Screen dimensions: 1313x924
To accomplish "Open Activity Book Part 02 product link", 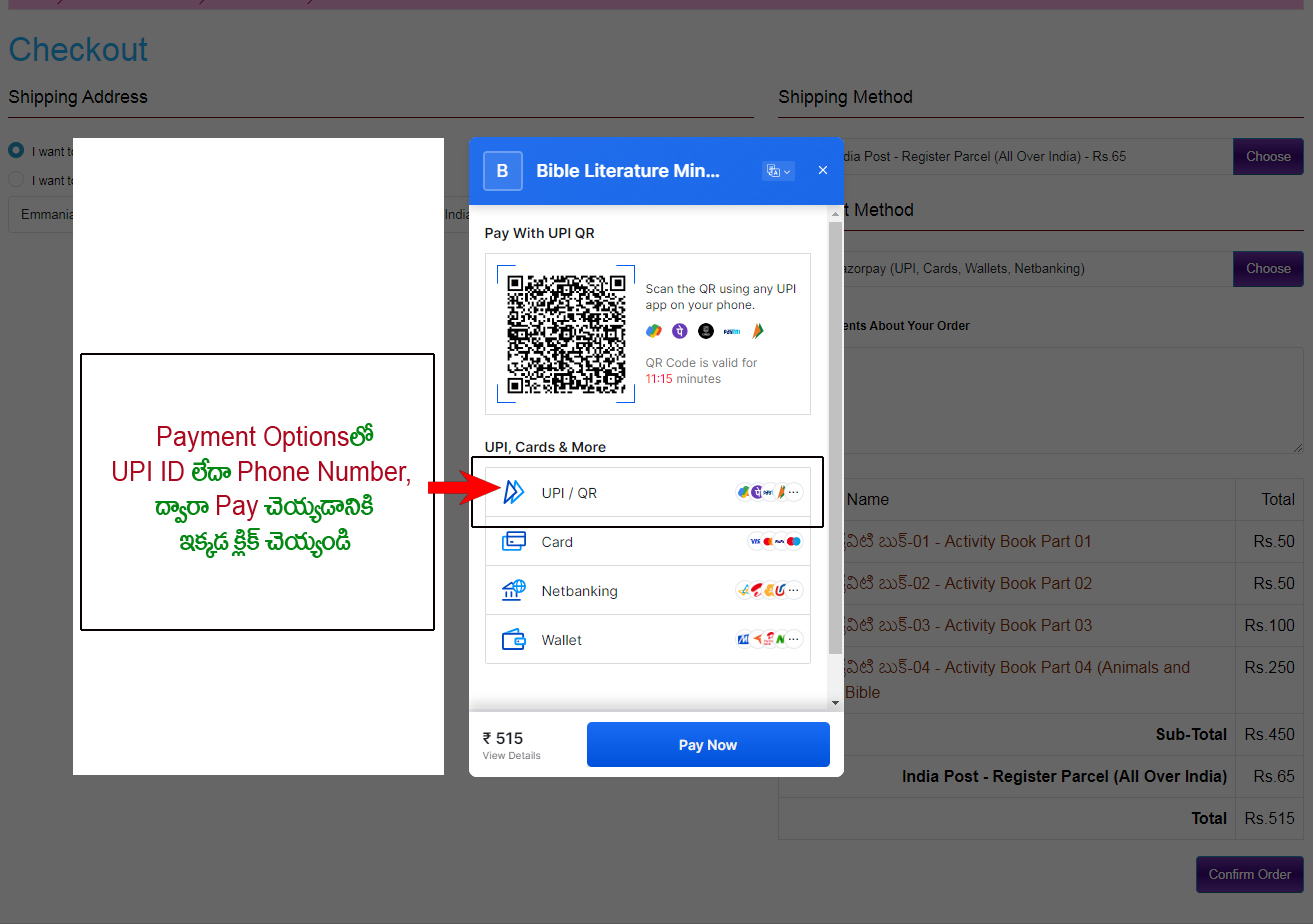I will point(968,583).
